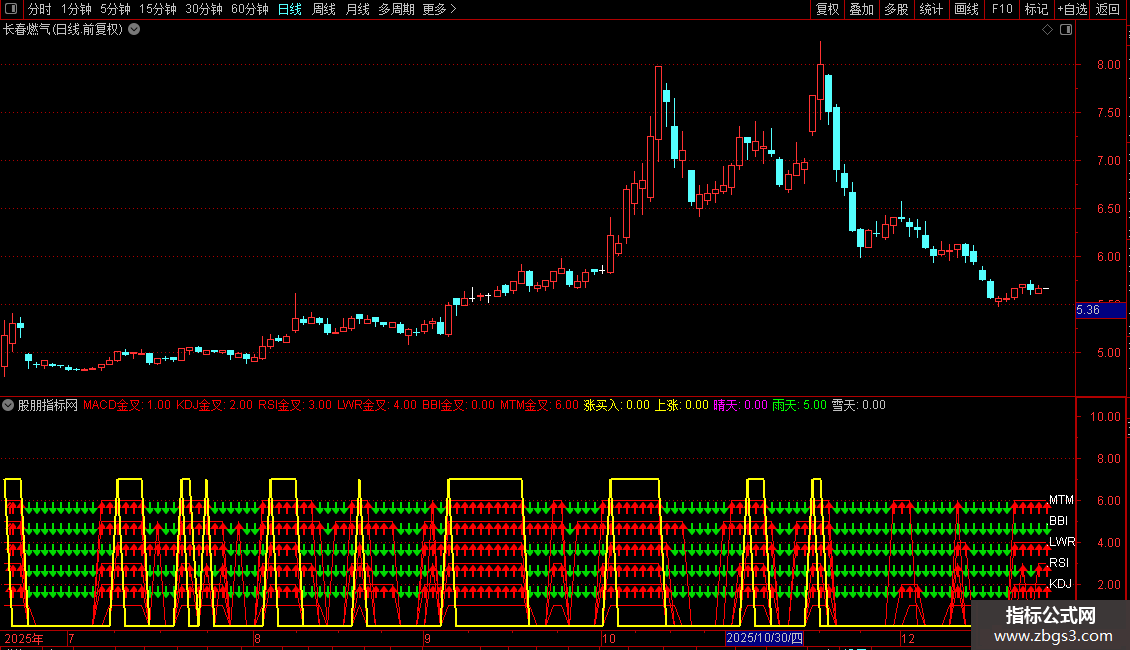Click the RSI line label
This screenshot has height=650, width=1130.
(1059, 563)
